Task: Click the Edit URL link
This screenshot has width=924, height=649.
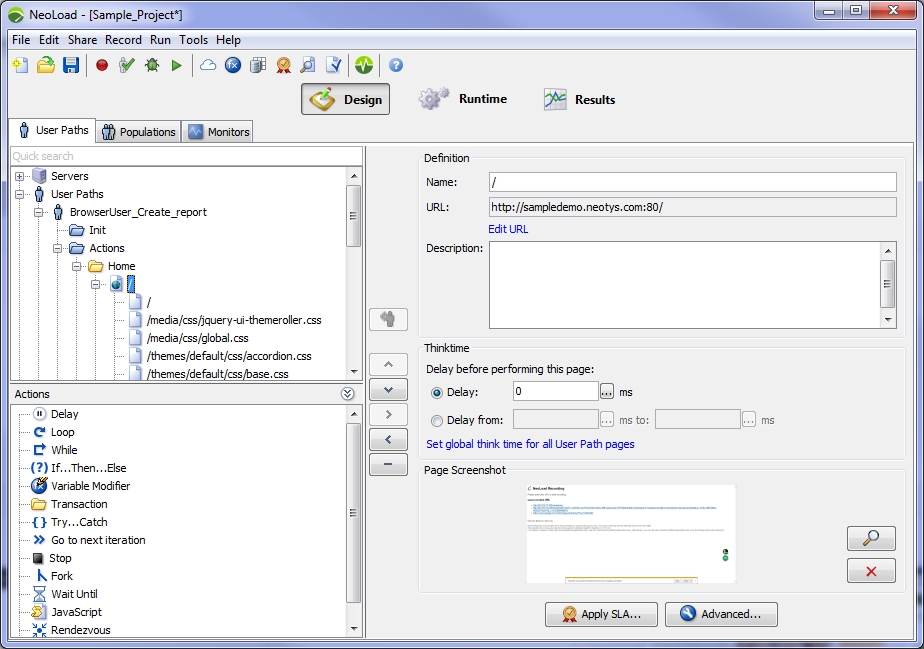Action: coord(508,229)
